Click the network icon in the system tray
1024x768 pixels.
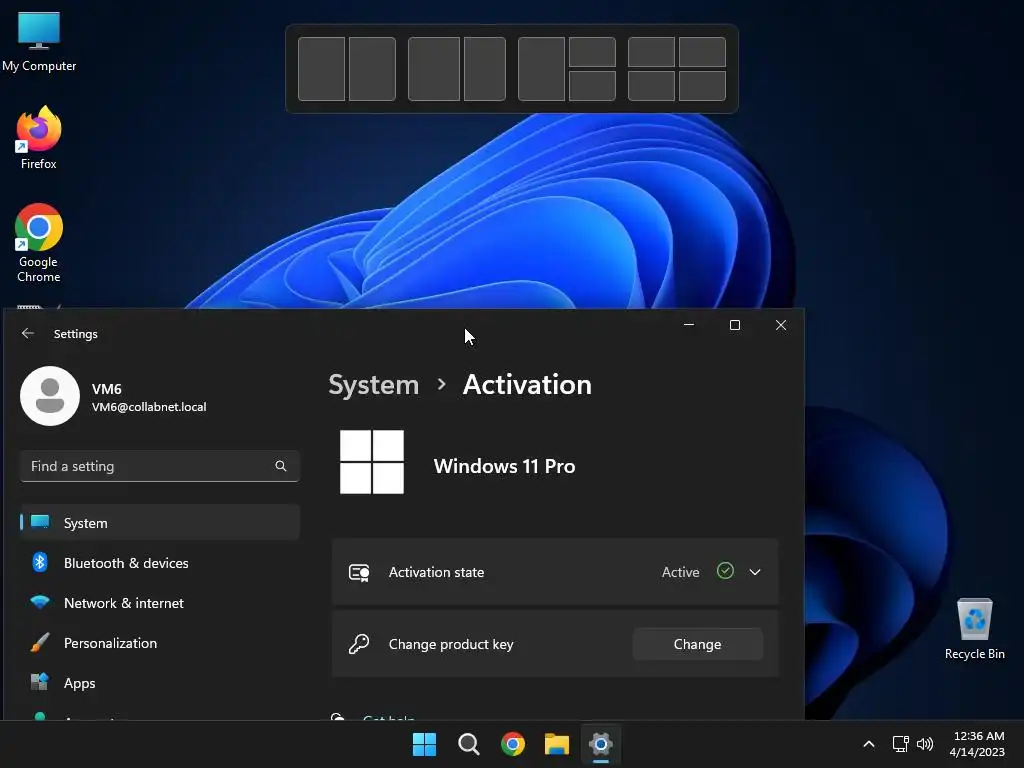(901, 744)
